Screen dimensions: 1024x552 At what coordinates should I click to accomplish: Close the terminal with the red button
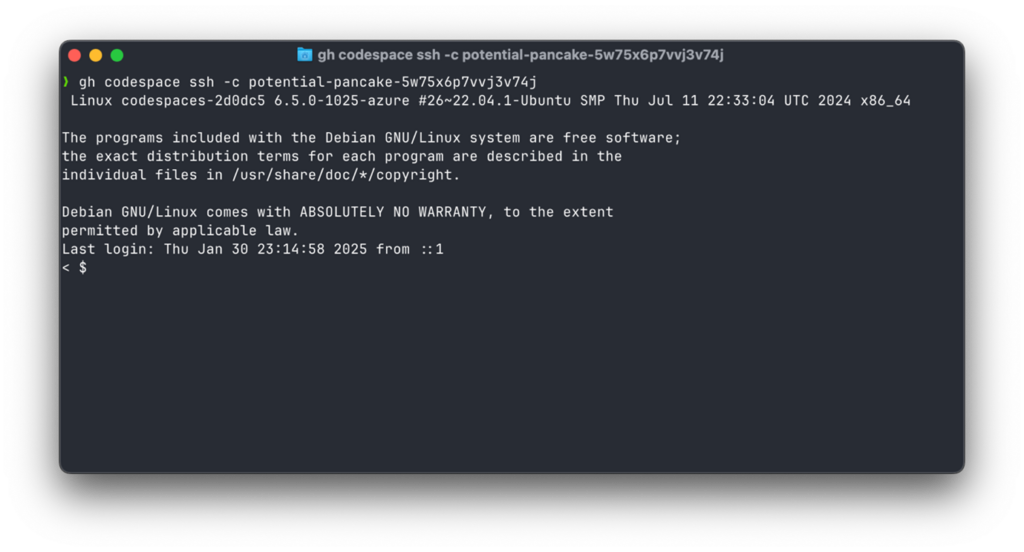tap(74, 56)
